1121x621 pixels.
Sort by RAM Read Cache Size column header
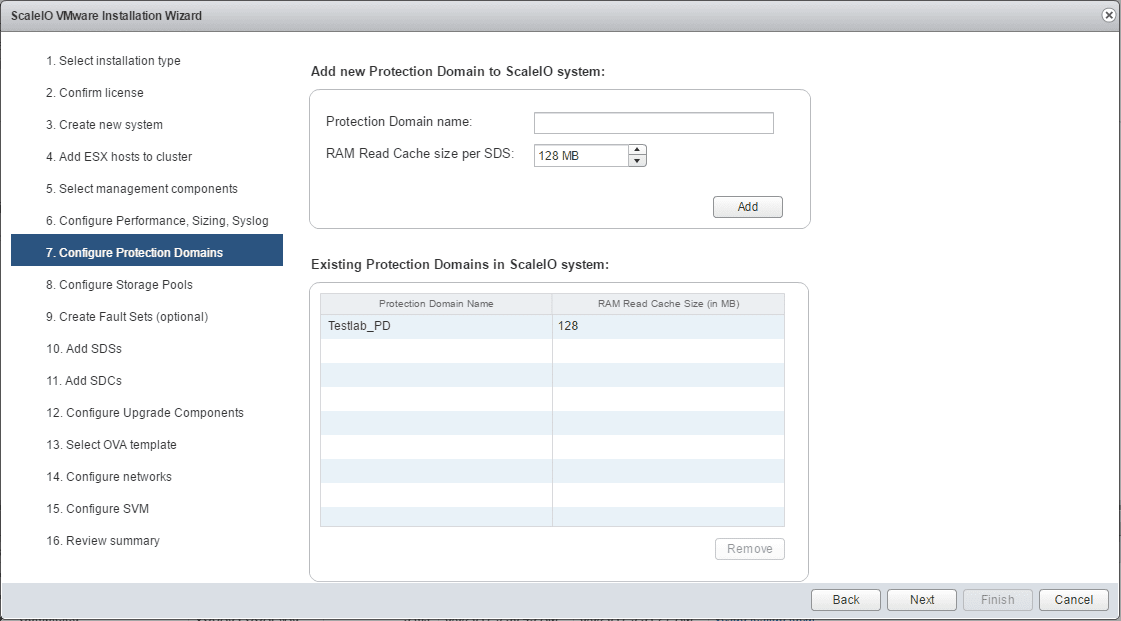(x=668, y=304)
